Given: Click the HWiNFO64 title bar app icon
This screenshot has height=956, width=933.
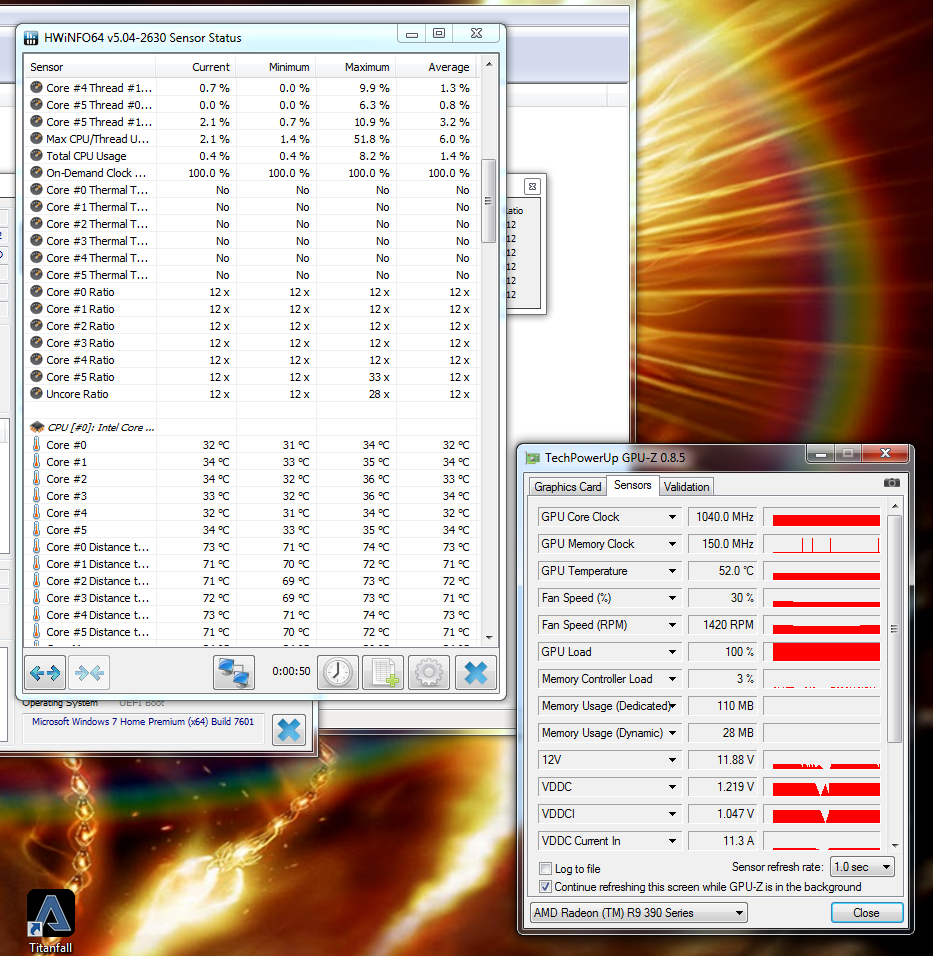Looking at the screenshot, I should 30,38.
